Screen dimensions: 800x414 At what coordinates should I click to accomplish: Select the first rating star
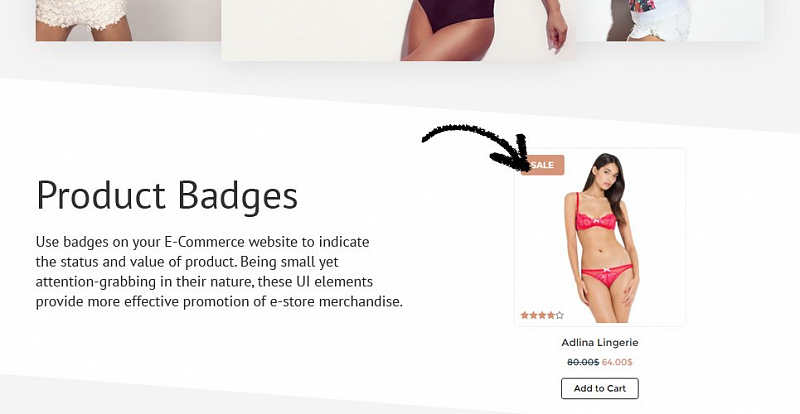524,315
